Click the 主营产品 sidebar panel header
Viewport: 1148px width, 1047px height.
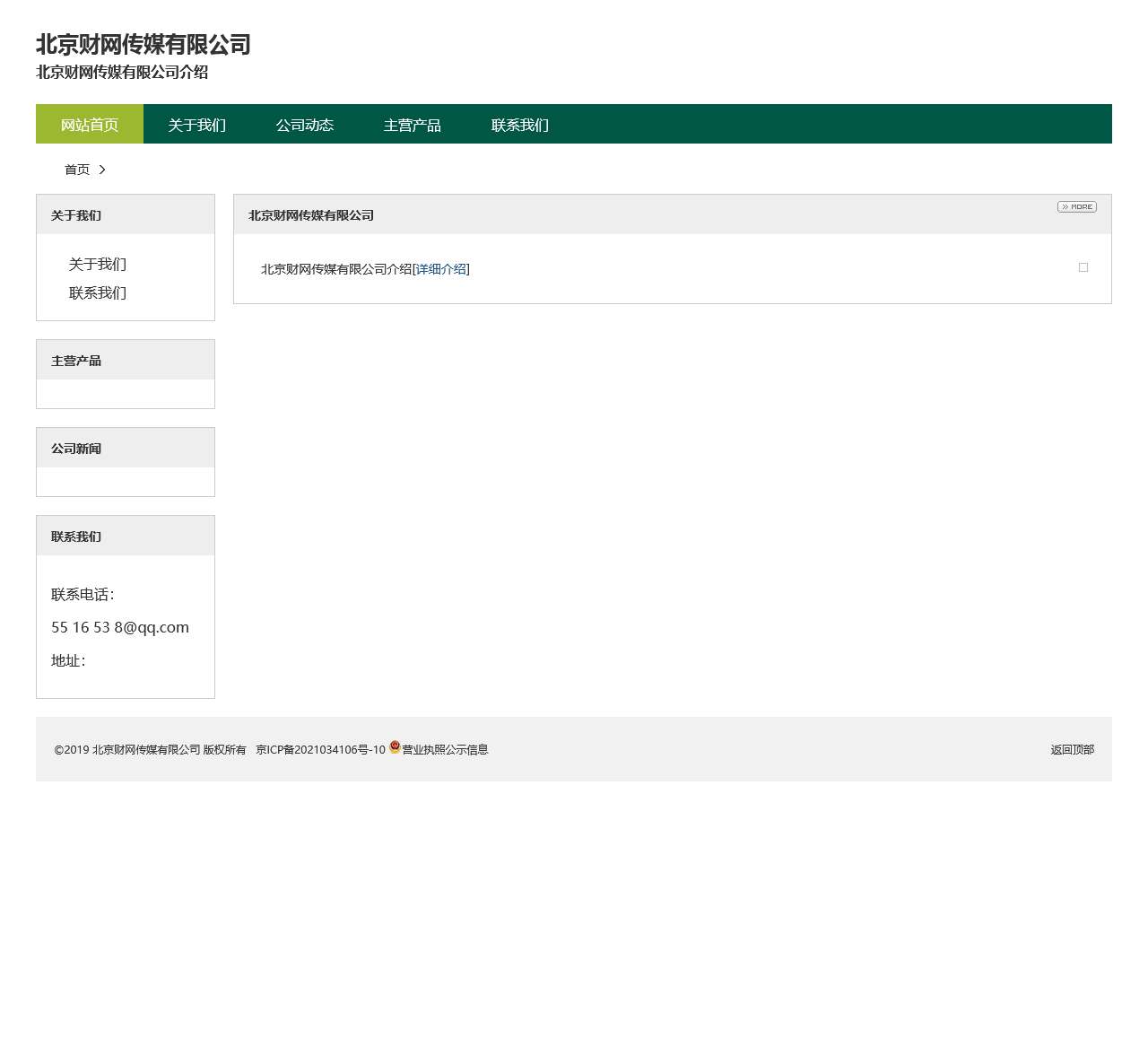click(x=76, y=361)
